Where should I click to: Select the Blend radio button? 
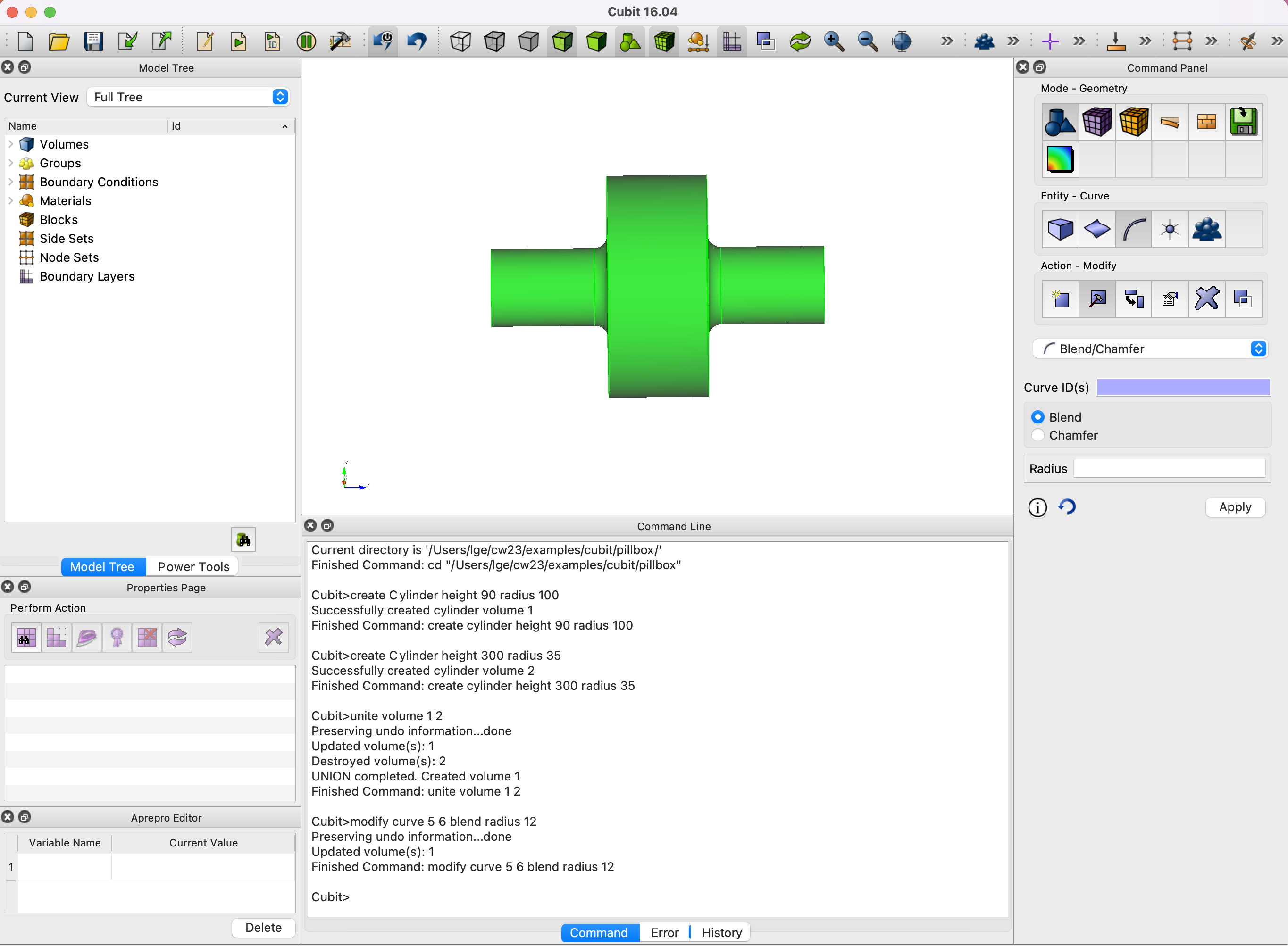(x=1037, y=417)
